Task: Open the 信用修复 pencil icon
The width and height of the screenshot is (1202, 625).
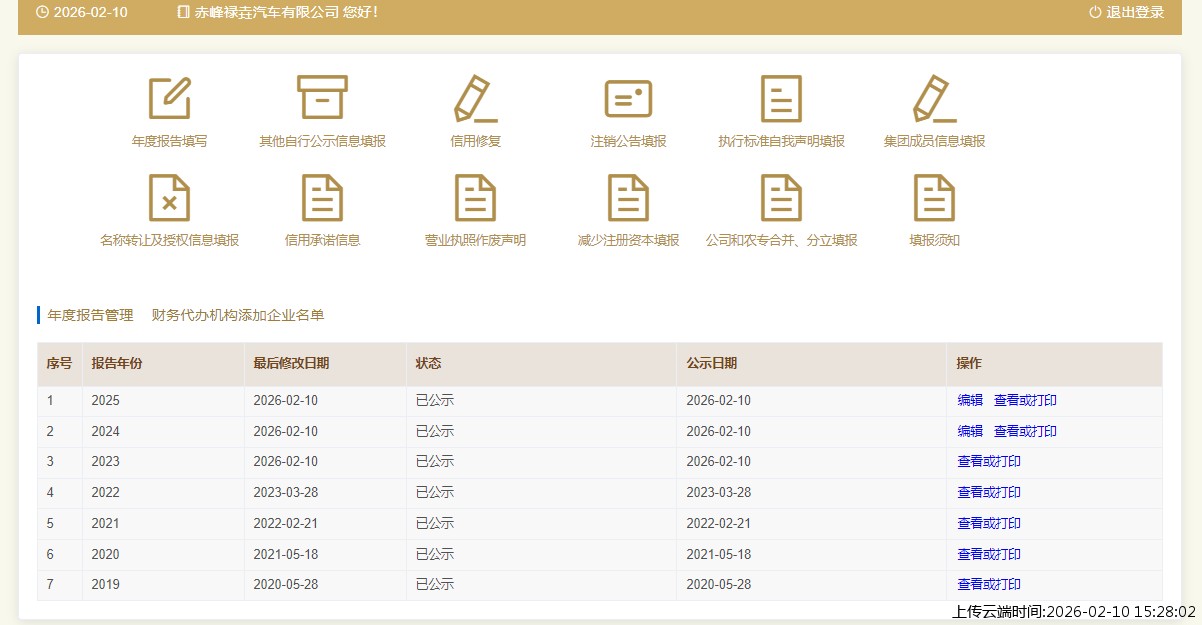Action: pyautogui.click(x=475, y=98)
